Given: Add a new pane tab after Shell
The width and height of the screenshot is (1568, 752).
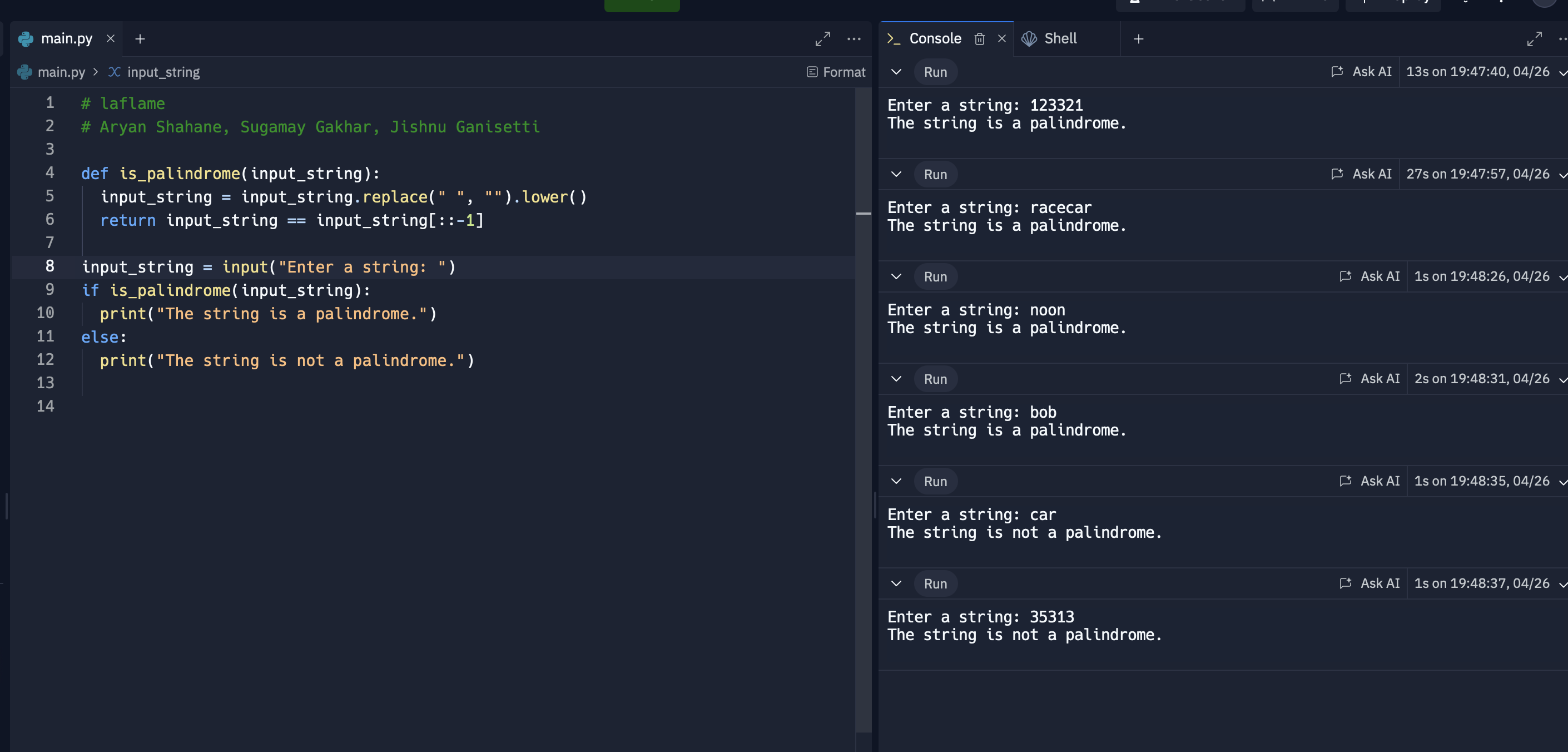Looking at the screenshot, I should coord(1138,39).
